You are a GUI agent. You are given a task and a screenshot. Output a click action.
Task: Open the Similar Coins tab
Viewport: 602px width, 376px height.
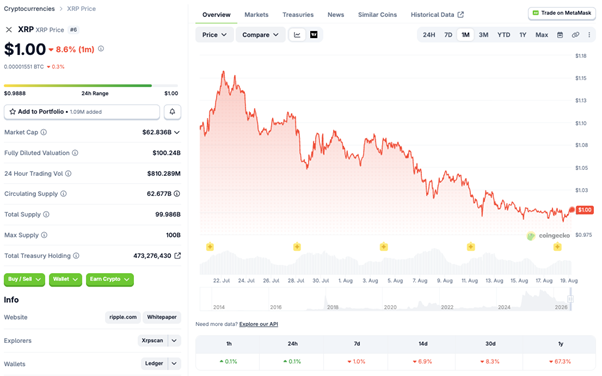tap(377, 15)
